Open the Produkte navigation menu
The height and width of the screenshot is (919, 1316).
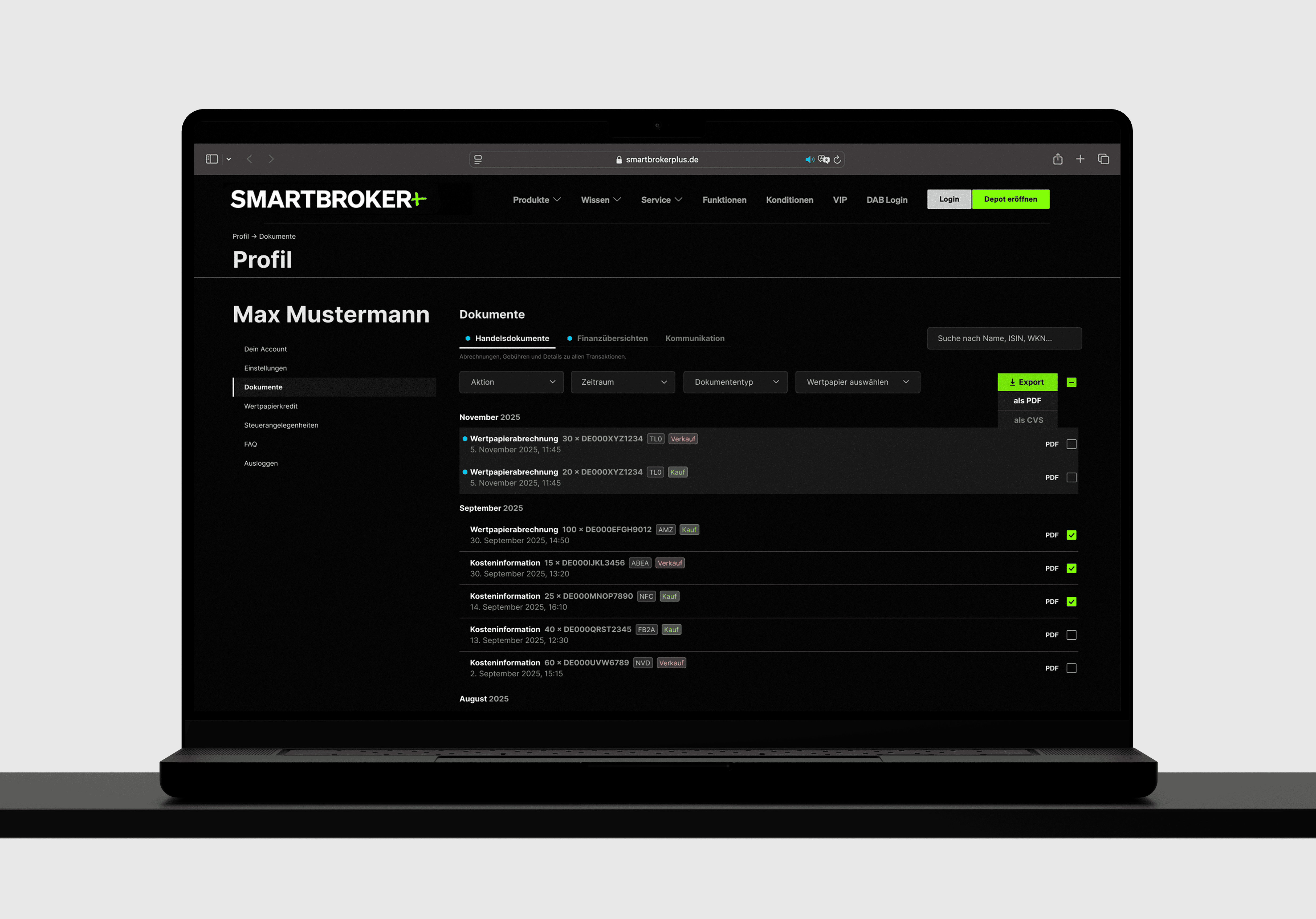pyautogui.click(x=536, y=200)
